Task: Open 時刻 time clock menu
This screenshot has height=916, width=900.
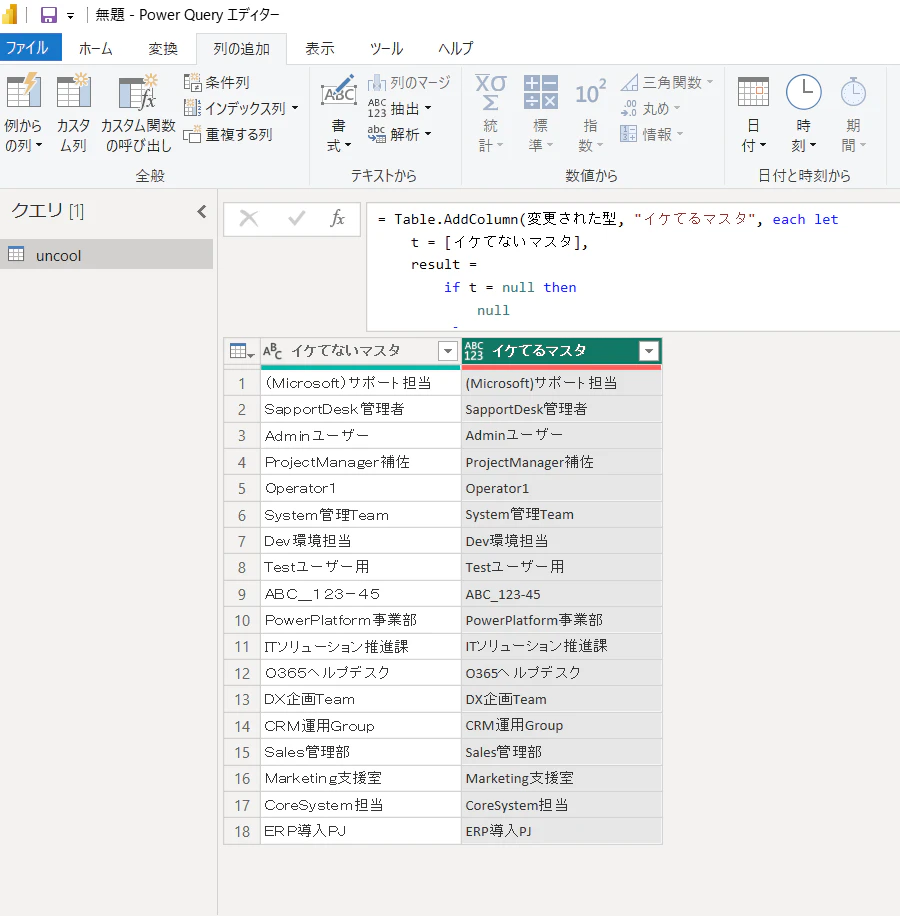Action: pyautogui.click(x=804, y=113)
